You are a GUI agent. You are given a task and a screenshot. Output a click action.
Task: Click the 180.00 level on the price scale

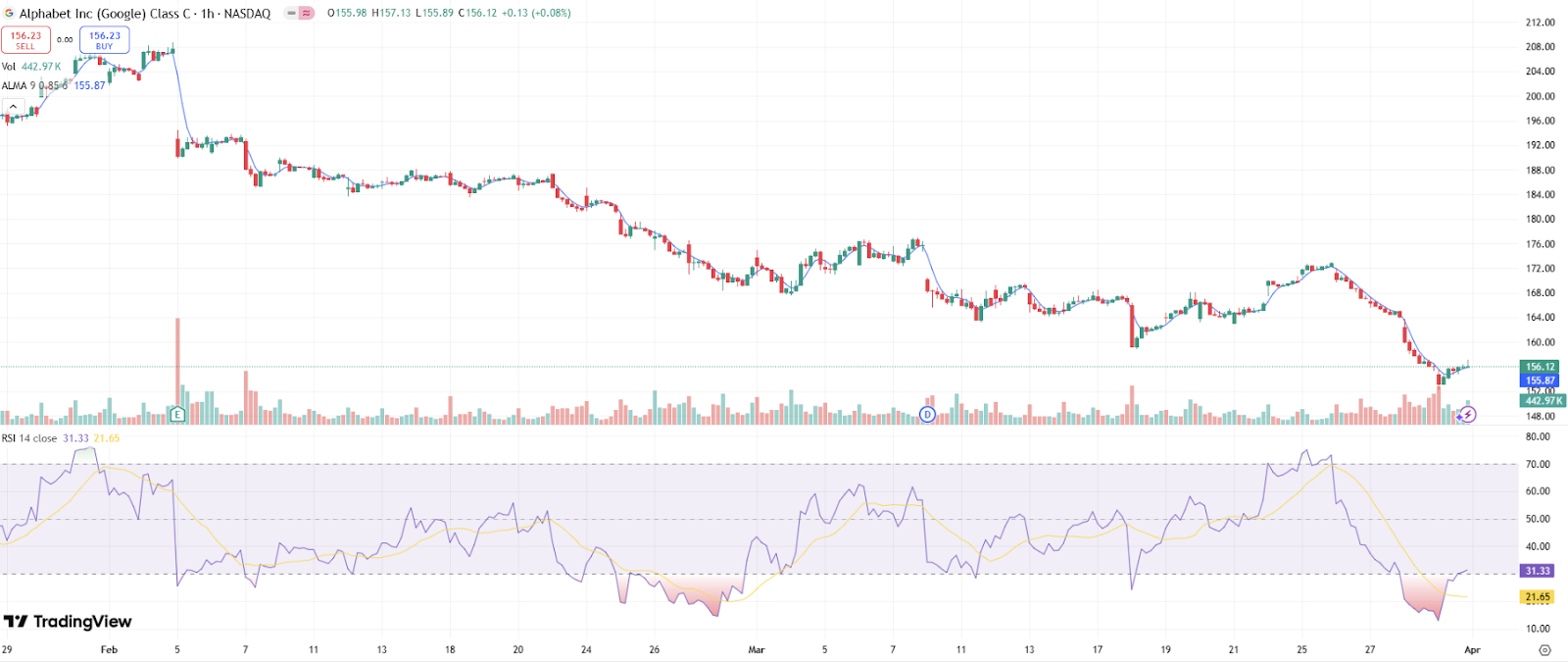pyautogui.click(x=1540, y=220)
